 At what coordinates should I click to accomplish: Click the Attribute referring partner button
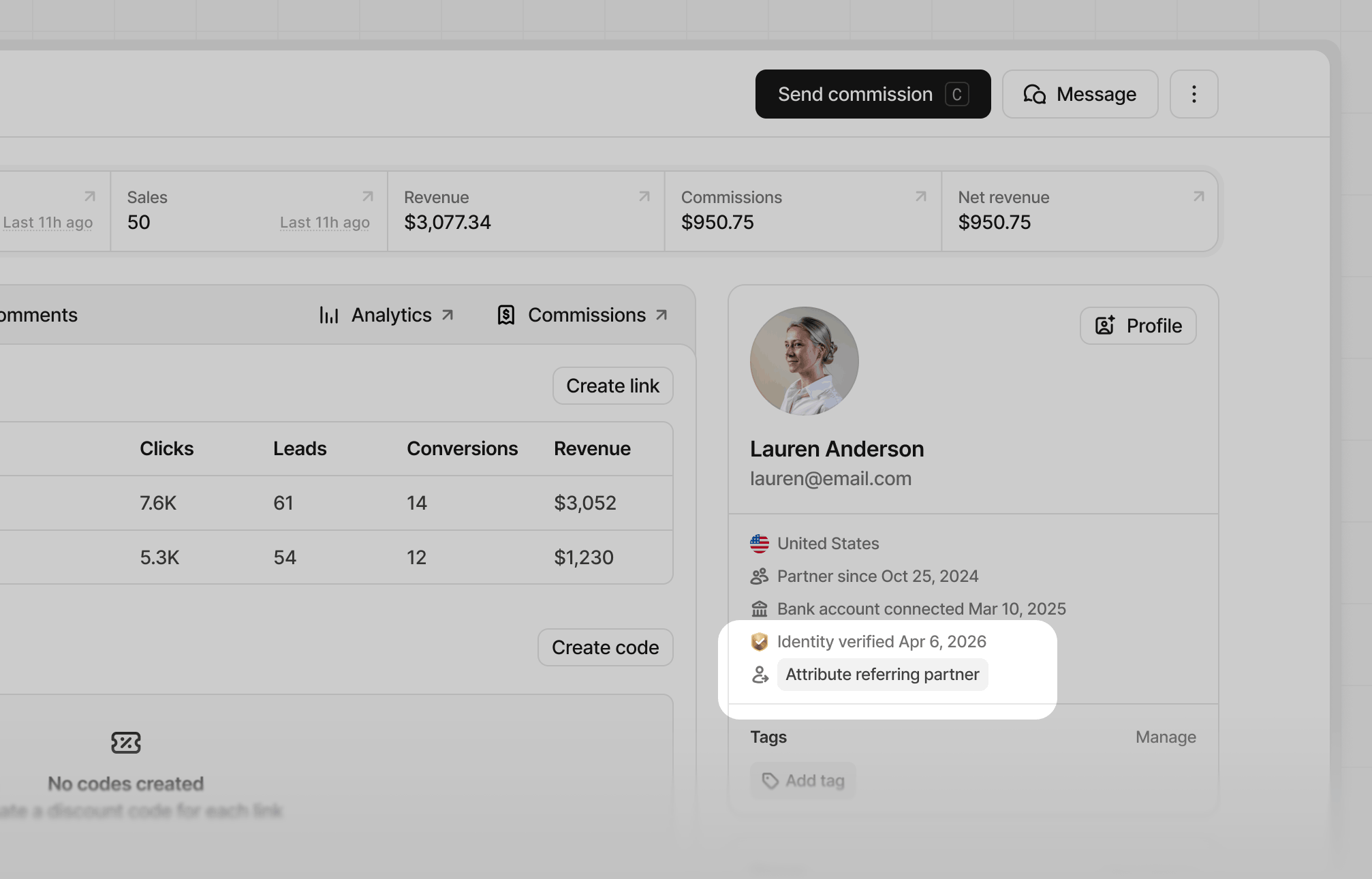882,675
